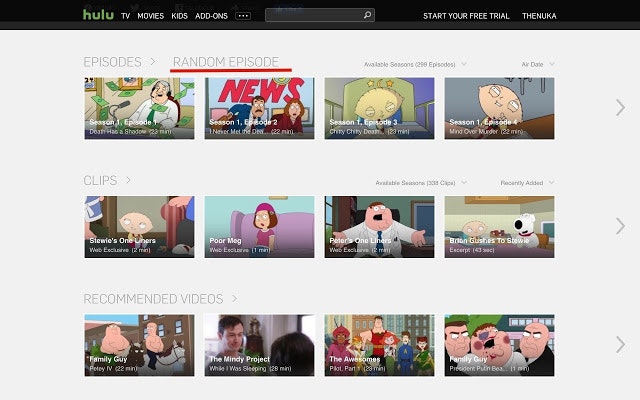
Task: Open Family Guy Petey IV video
Action: pyautogui.click(x=139, y=345)
